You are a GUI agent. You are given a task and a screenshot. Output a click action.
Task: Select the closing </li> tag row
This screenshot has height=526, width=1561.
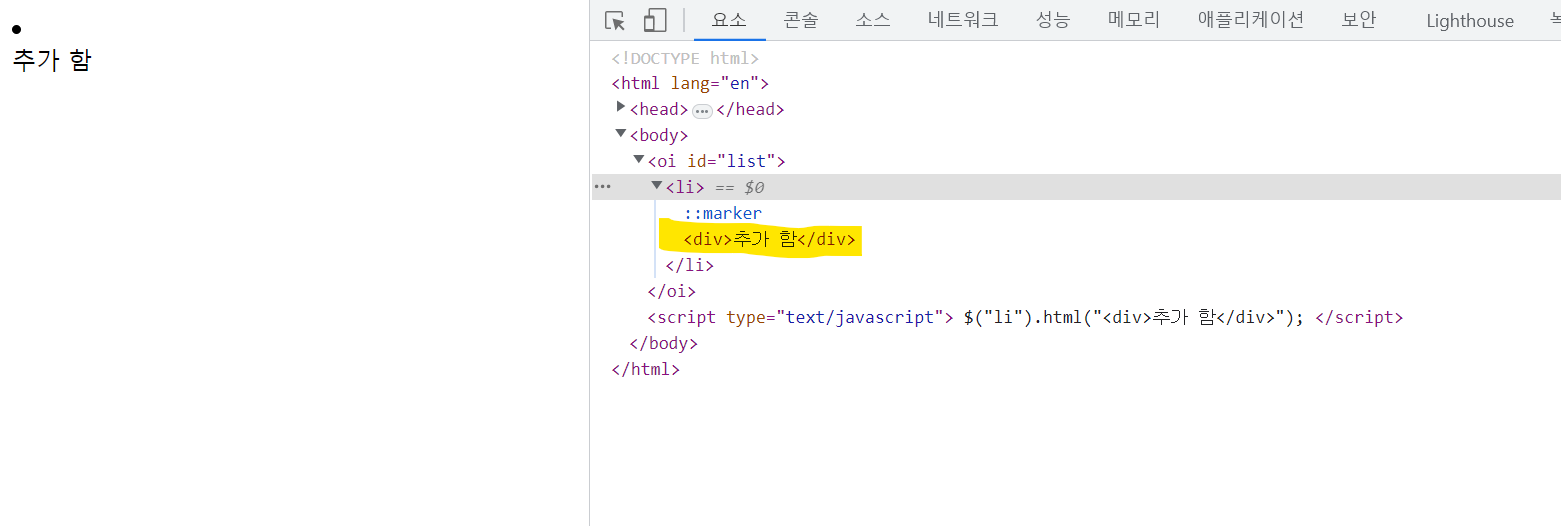(690, 265)
